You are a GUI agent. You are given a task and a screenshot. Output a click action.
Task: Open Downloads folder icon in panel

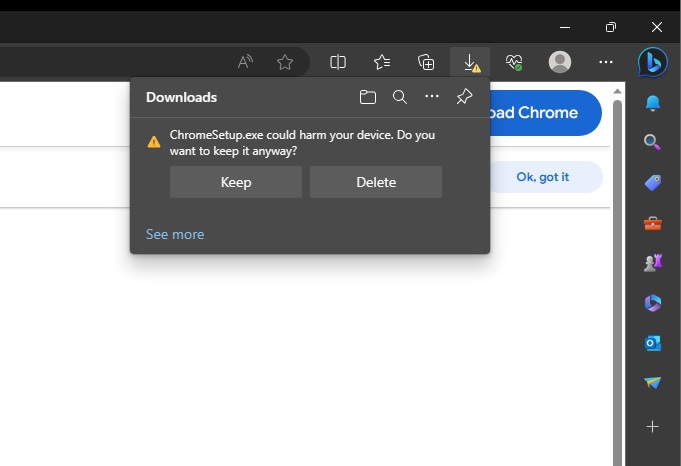[x=368, y=97]
